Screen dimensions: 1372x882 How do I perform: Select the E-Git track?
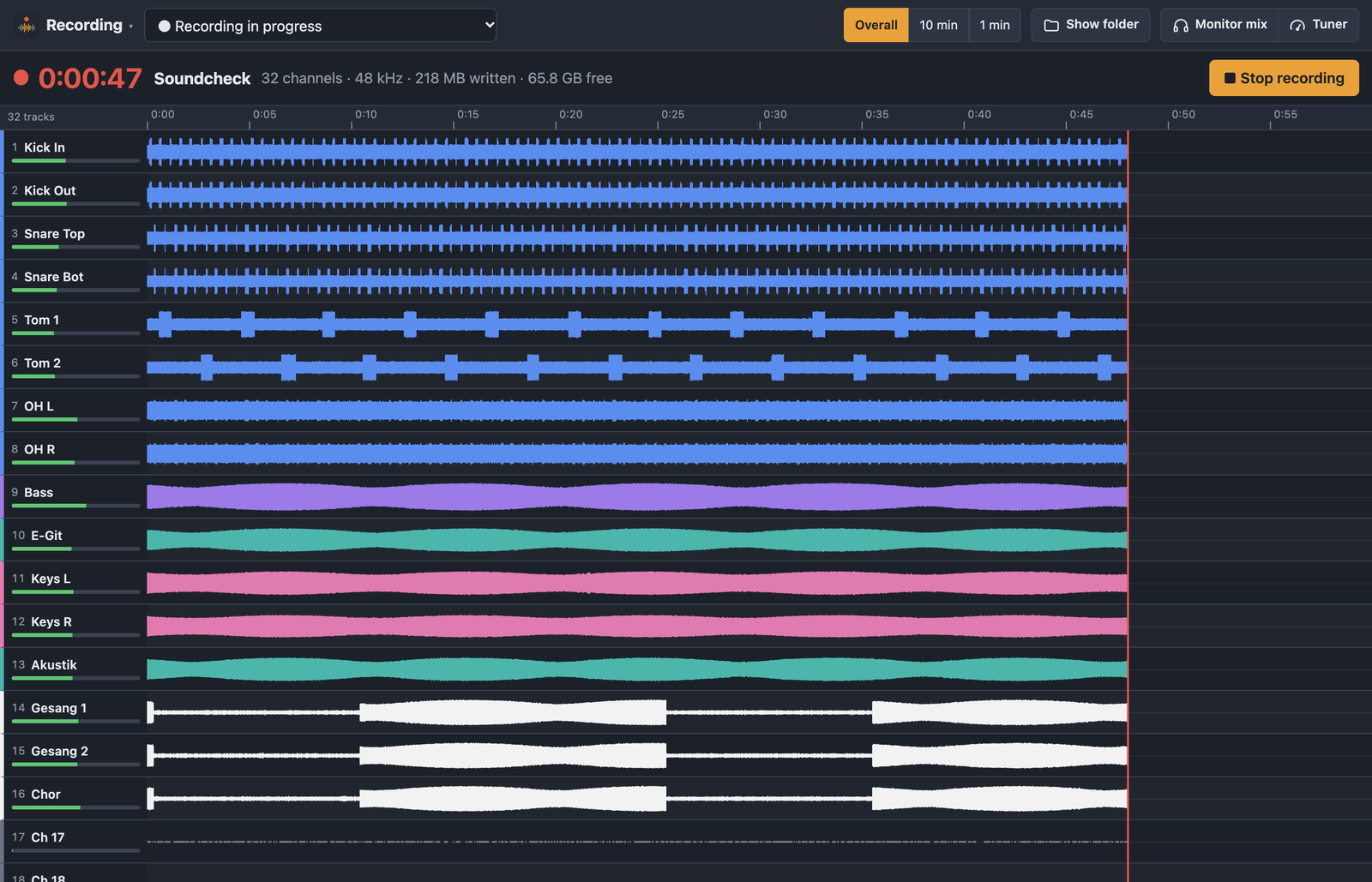click(x=73, y=540)
